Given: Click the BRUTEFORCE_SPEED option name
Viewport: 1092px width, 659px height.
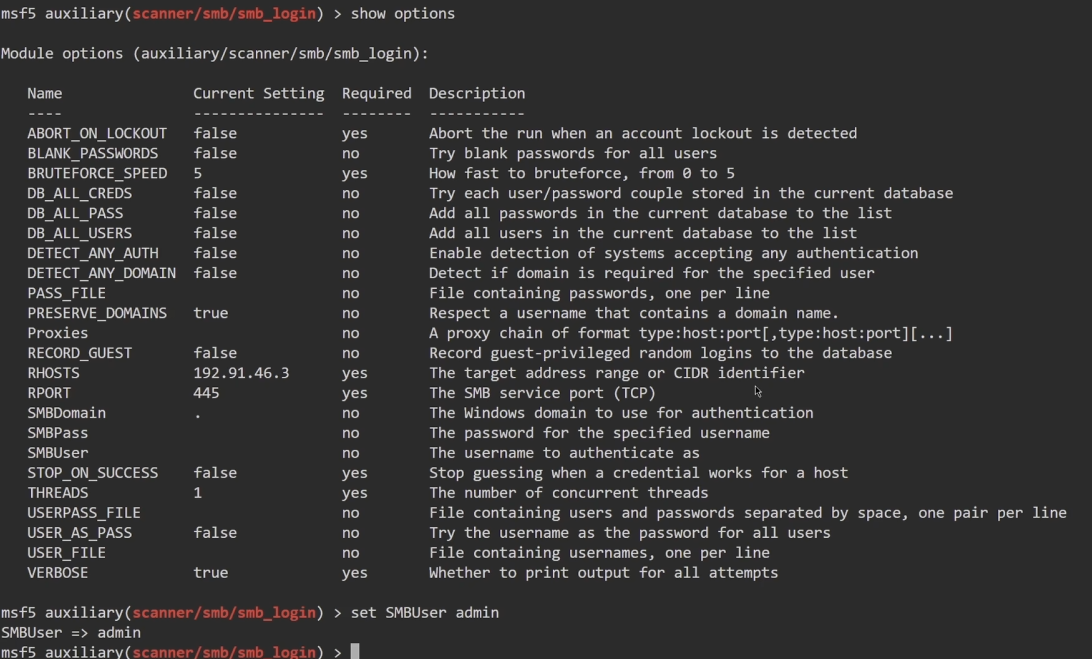Looking at the screenshot, I should [x=97, y=173].
